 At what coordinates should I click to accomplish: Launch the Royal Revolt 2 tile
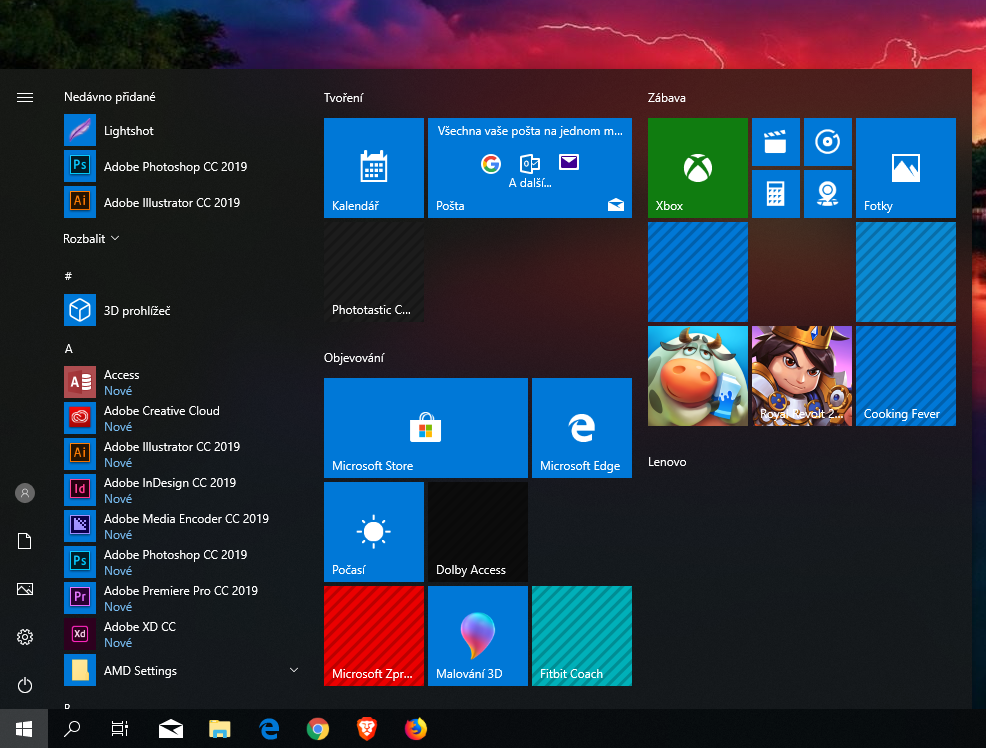[802, 376]
